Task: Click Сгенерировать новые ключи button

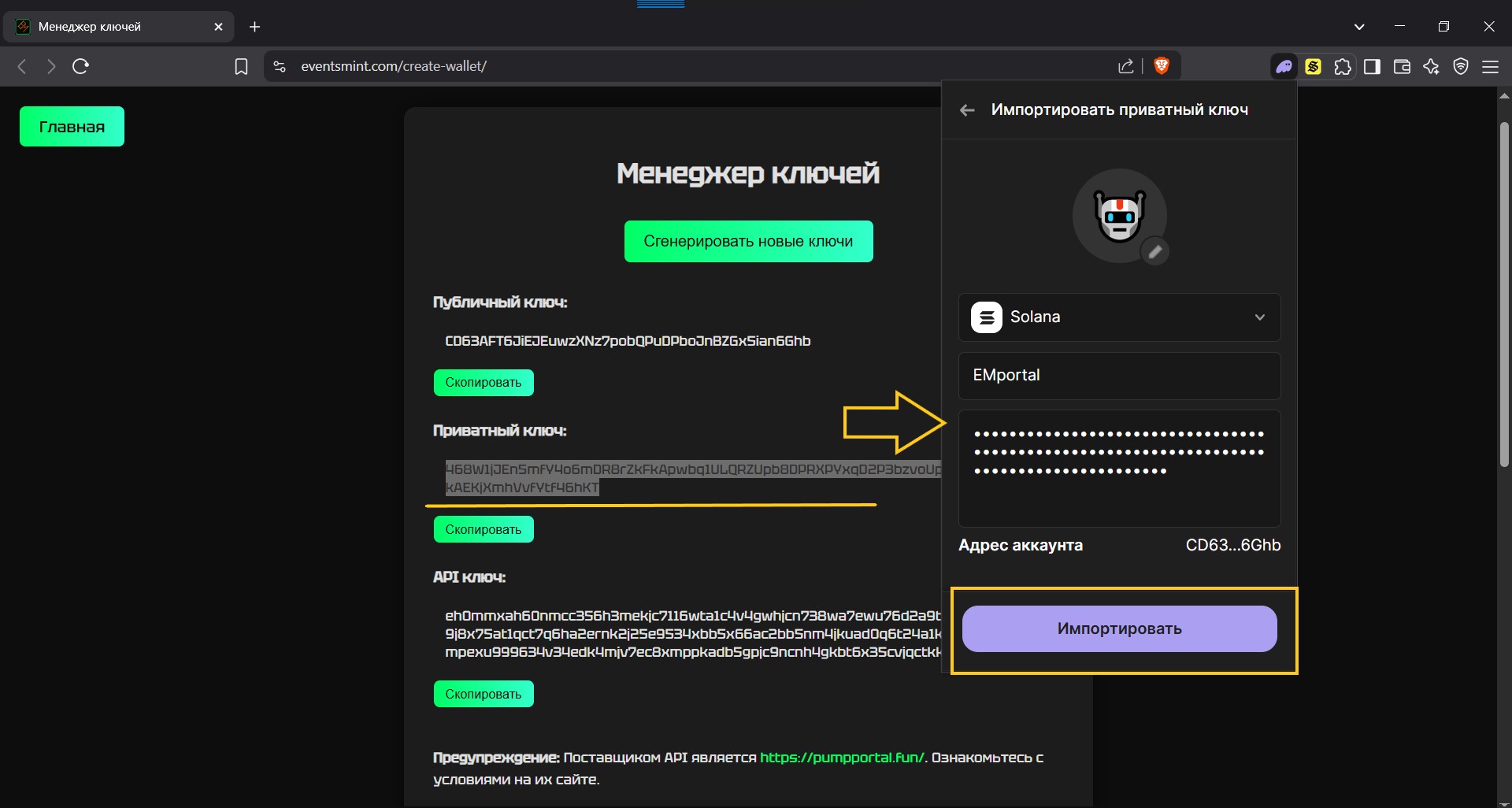Action: 748,242
